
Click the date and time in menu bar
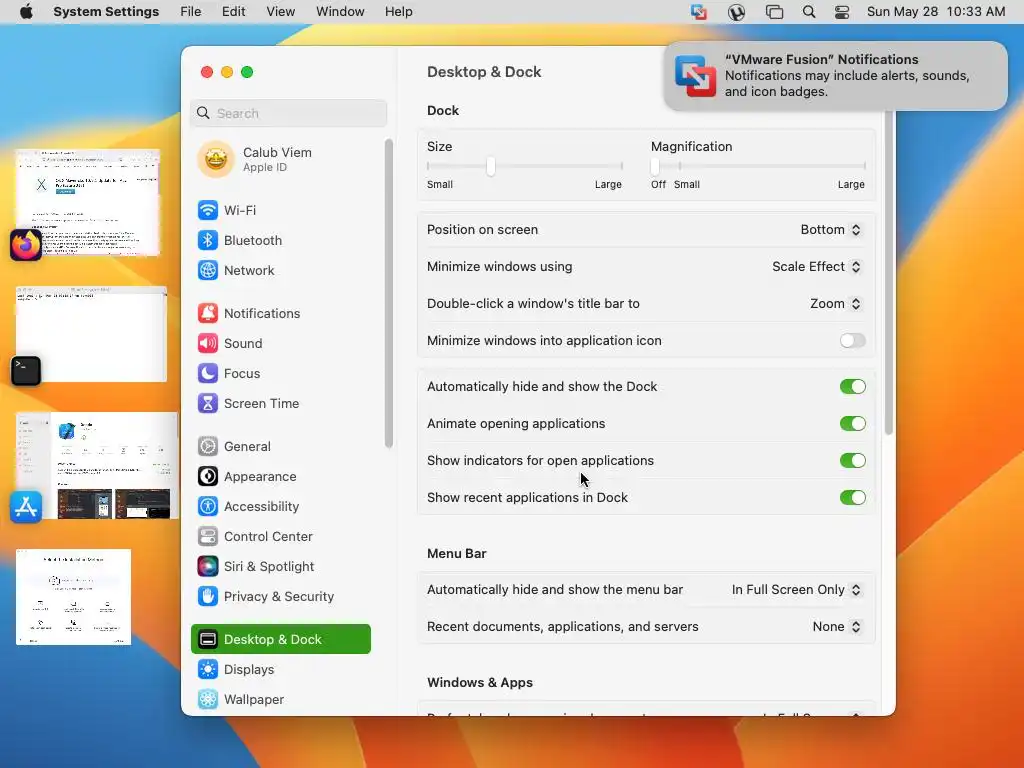point(936,12)
